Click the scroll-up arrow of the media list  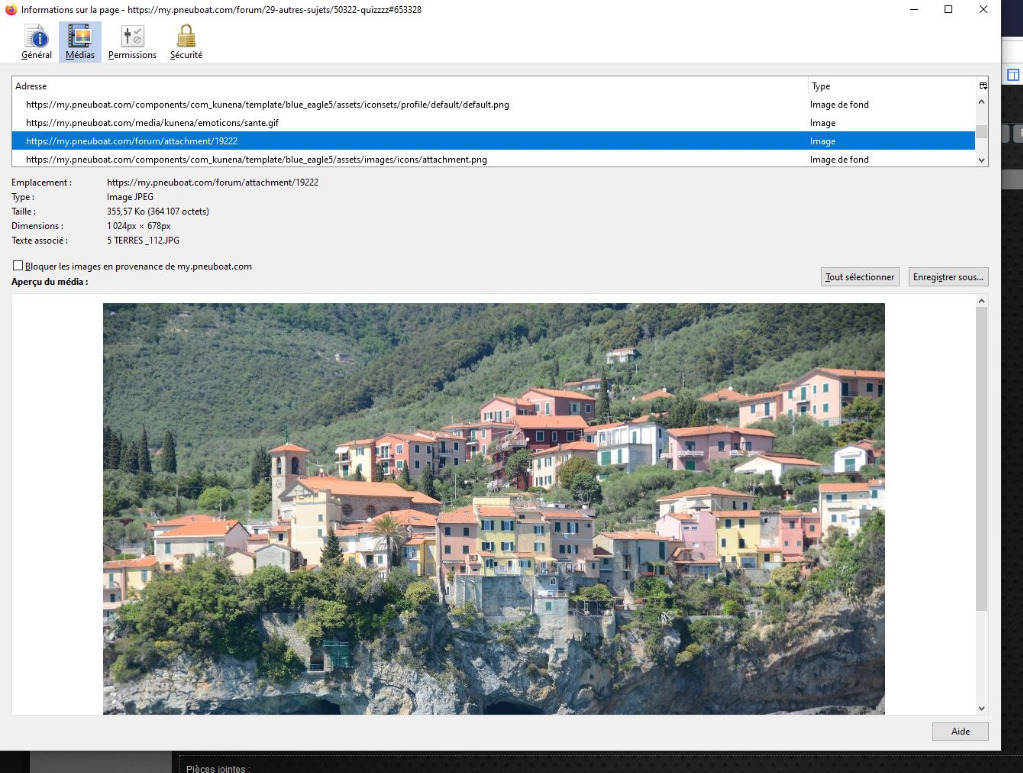[x=981, y=102]
